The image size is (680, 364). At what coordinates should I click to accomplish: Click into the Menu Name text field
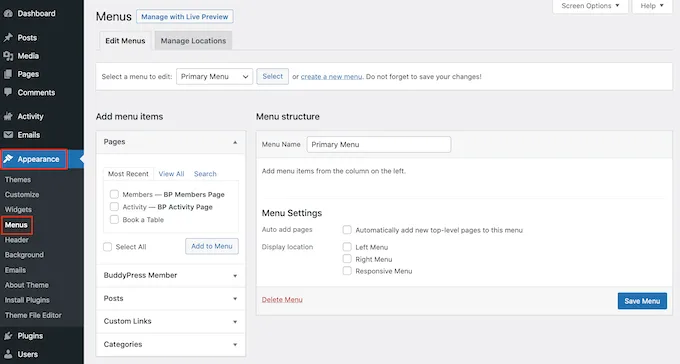pyautogui.click(x=379, y=144)
